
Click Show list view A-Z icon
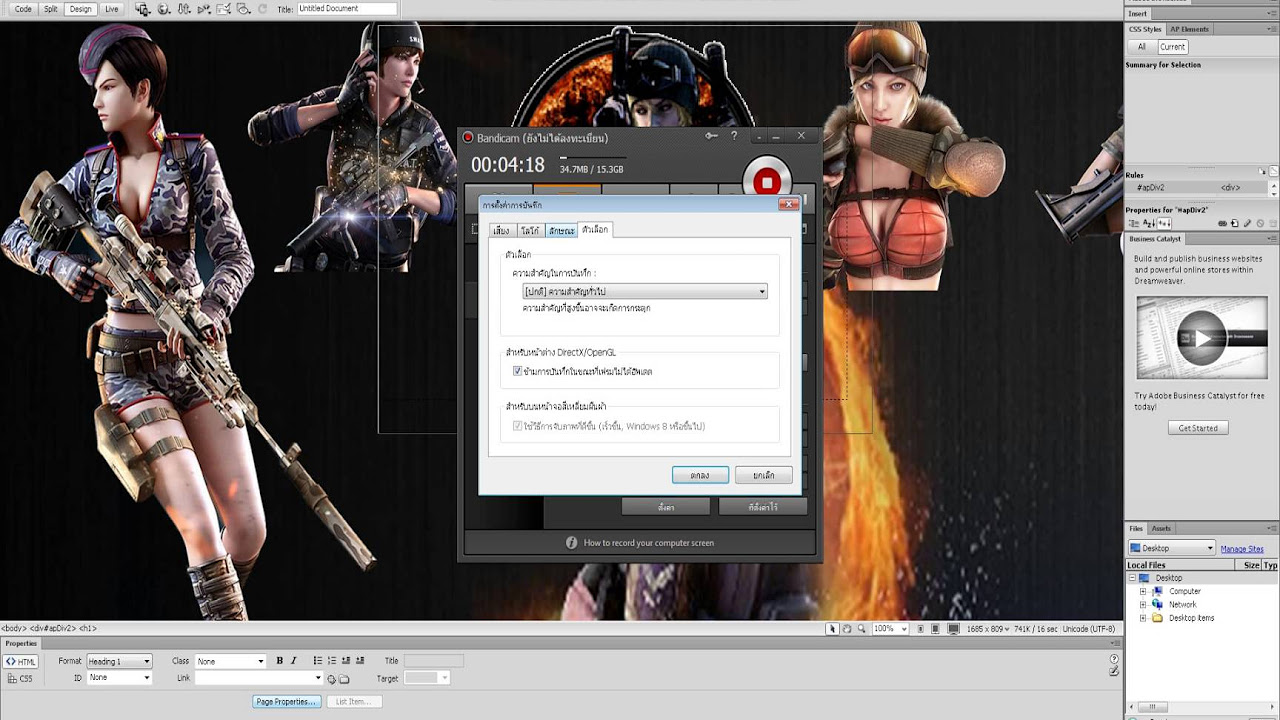pyautogui.click(x=1149, y=223)
